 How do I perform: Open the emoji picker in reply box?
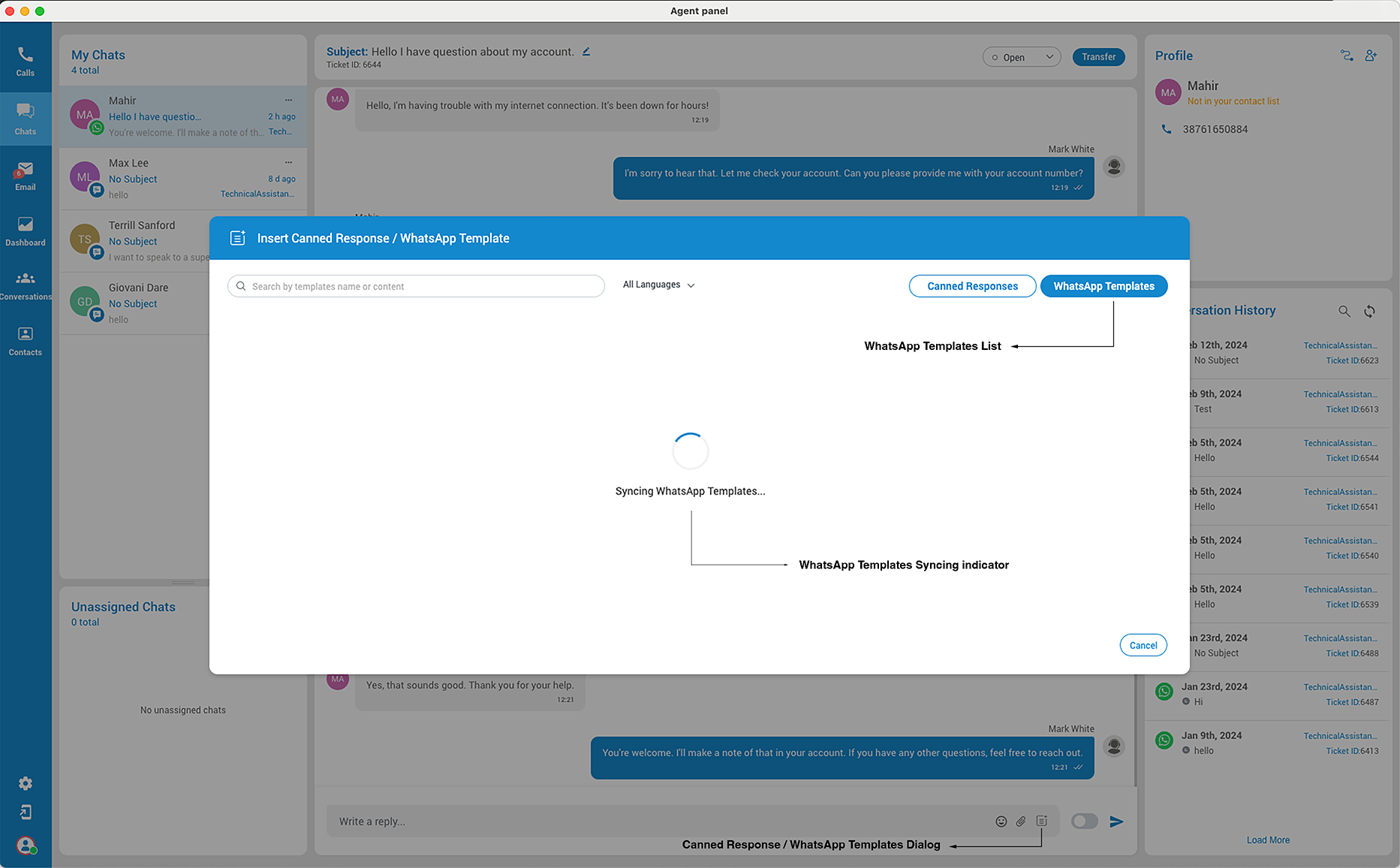tap(1001, 821)
